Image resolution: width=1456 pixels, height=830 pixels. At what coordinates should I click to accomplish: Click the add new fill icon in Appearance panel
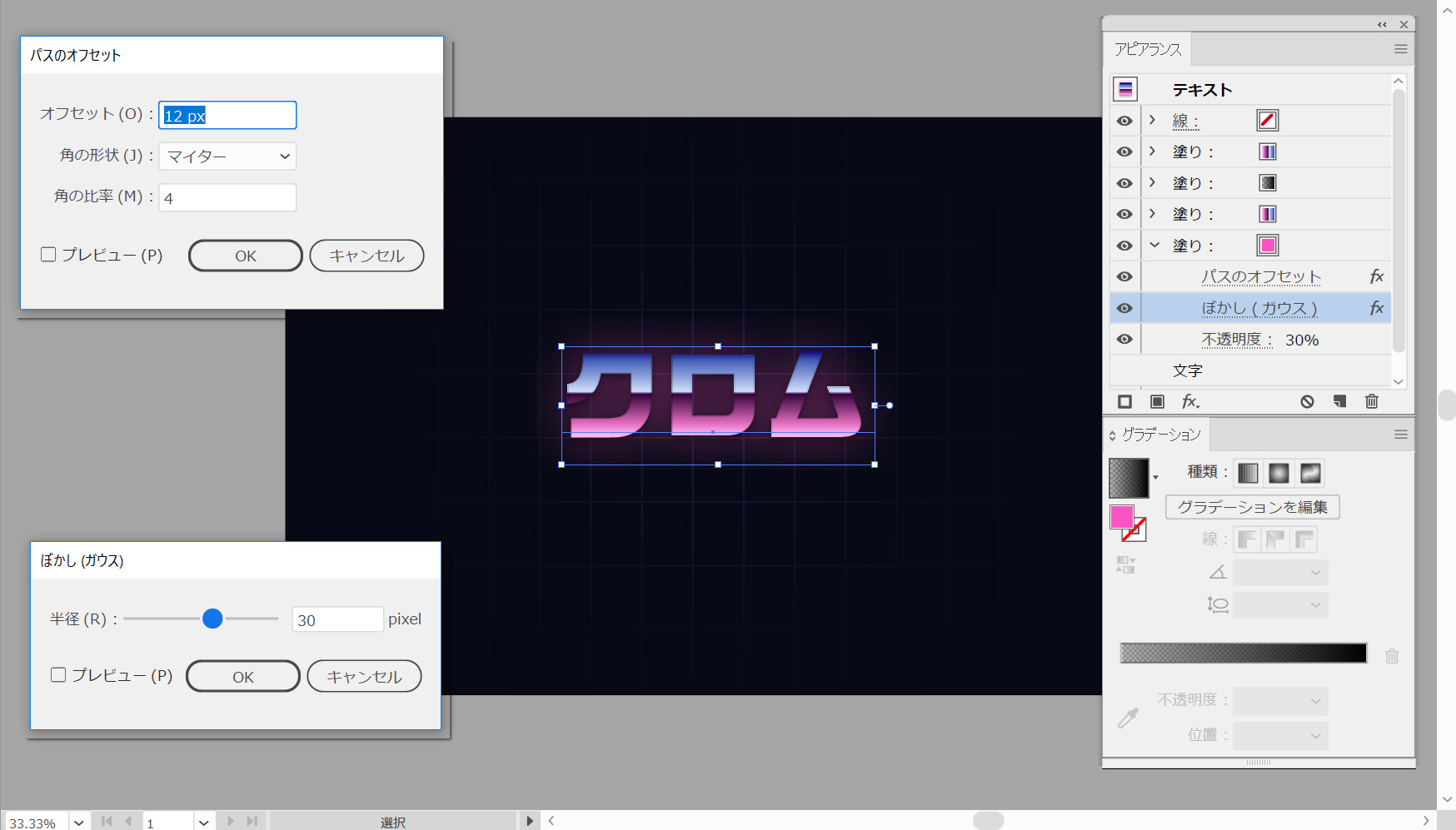click(x=1157, y=402)
